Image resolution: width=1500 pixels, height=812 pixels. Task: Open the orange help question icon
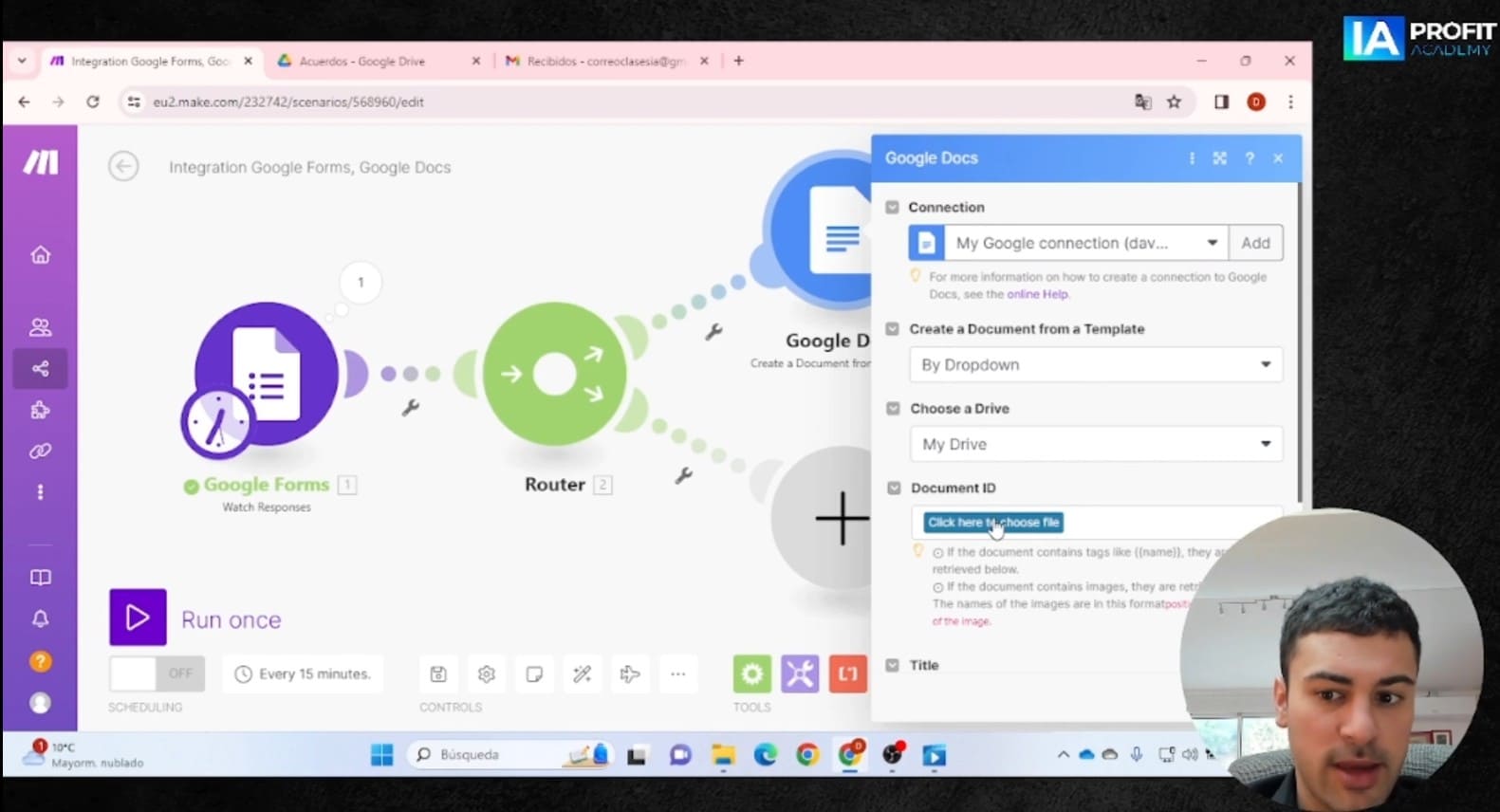click(40, 661)
